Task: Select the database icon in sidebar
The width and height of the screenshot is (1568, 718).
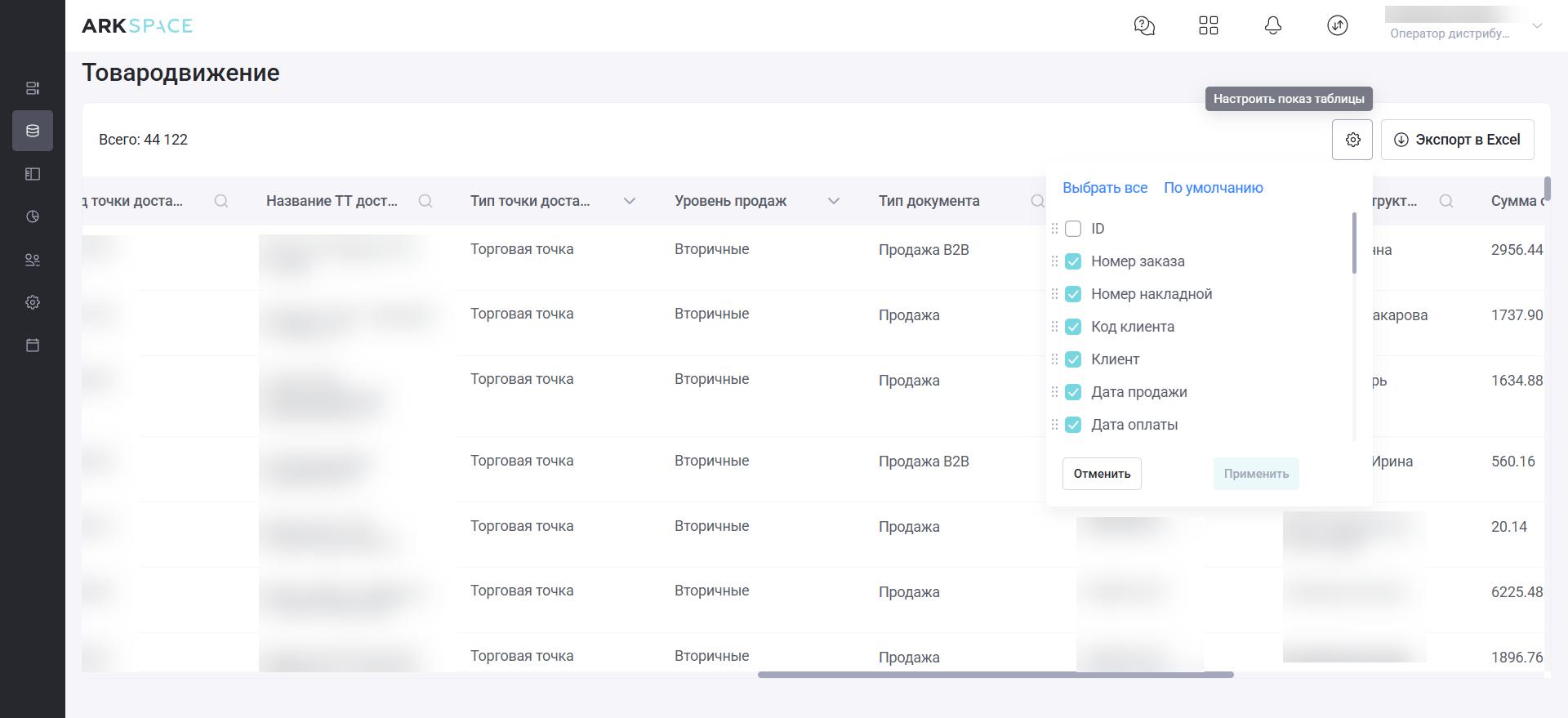Action: [33, 131]
